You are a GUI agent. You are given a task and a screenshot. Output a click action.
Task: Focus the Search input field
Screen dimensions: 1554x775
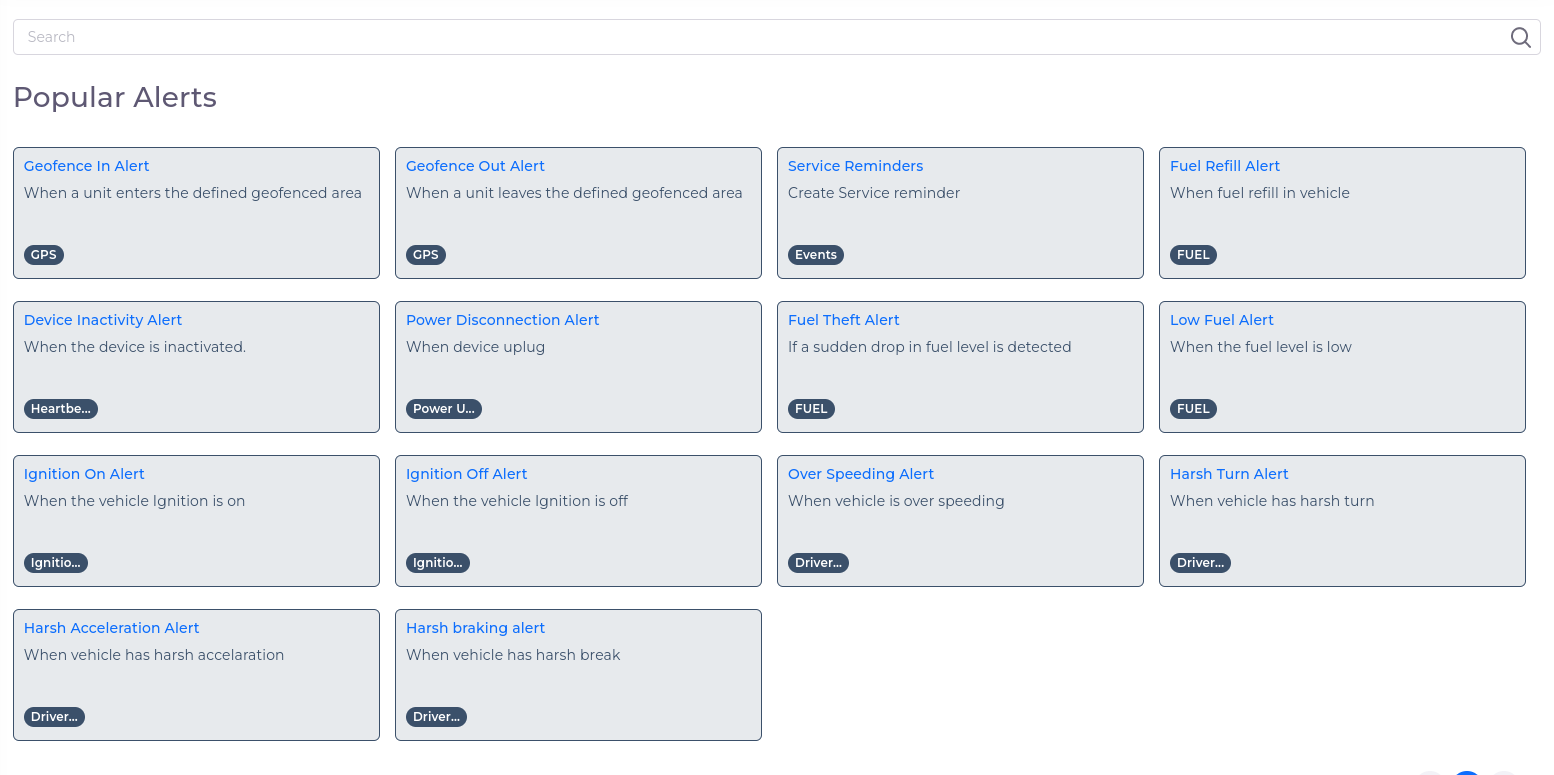(760, 37)
